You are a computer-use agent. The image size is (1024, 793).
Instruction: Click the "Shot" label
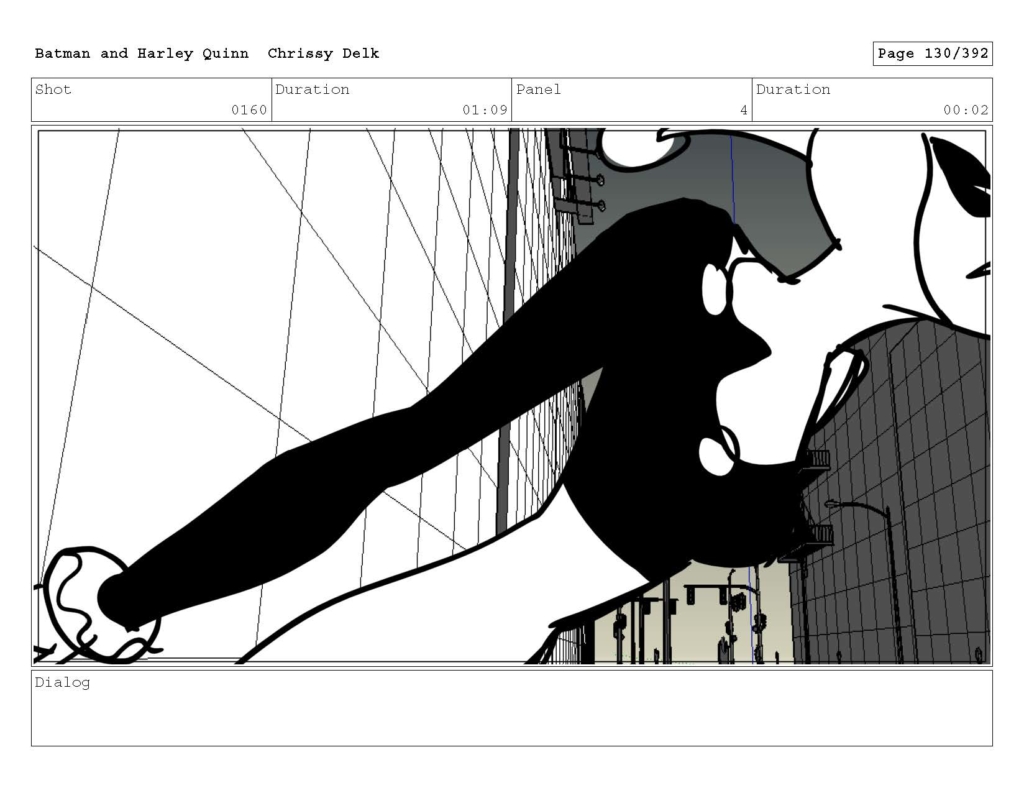(x=53, y=89)
